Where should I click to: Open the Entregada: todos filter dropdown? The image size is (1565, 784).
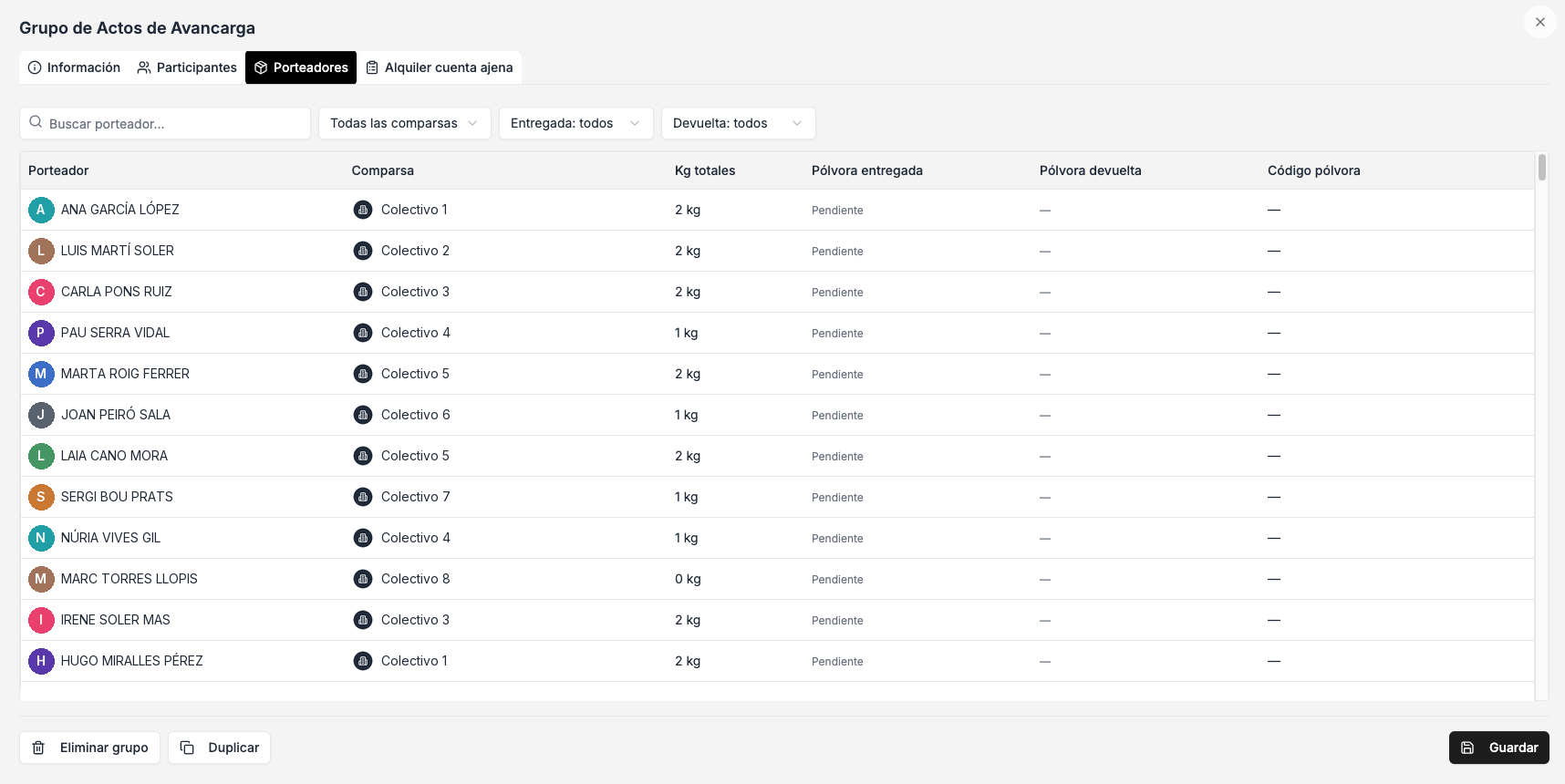[x=576, y=123]
